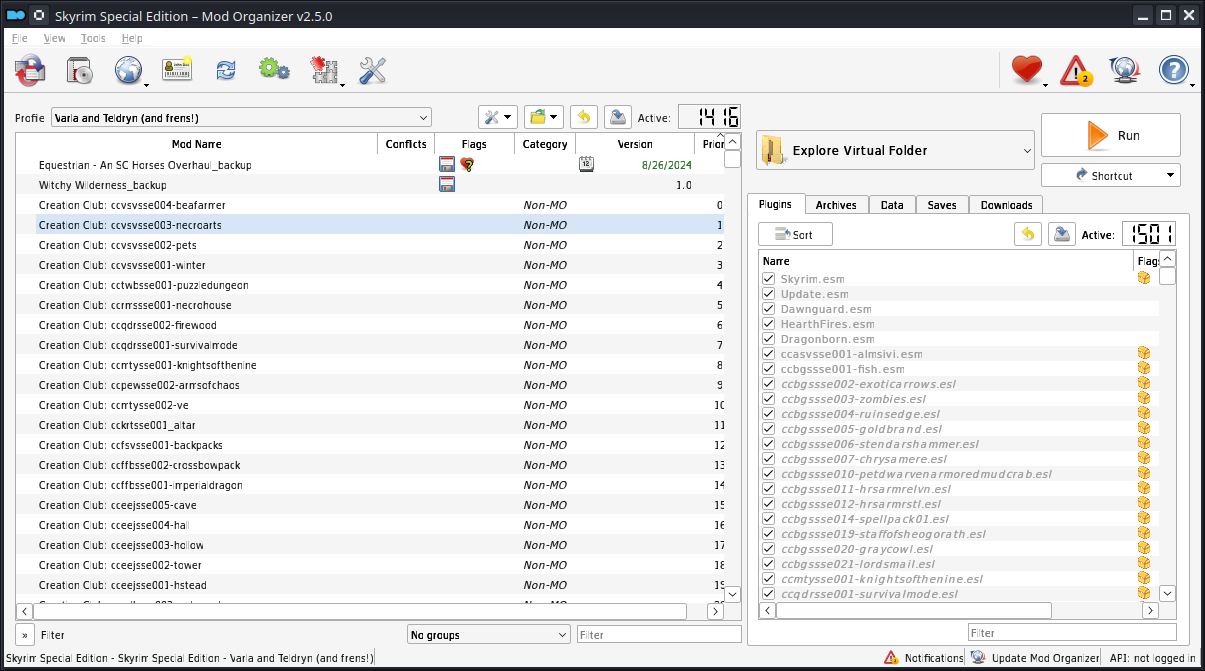Viewport: 1205px width, 671px height.
Task: Click the mod list horizontal scrollbar
Action: tap(360, 610)
